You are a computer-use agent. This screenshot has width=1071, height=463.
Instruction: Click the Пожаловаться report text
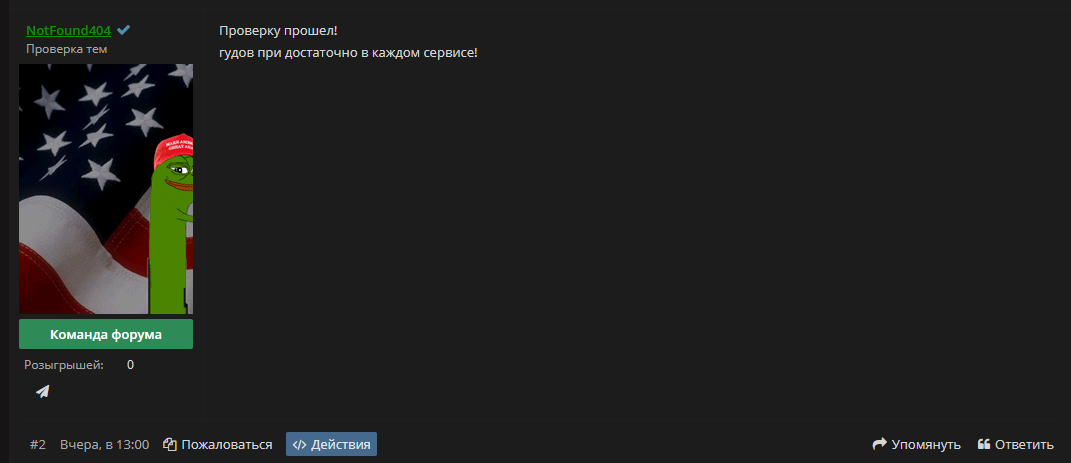(227, 445)
